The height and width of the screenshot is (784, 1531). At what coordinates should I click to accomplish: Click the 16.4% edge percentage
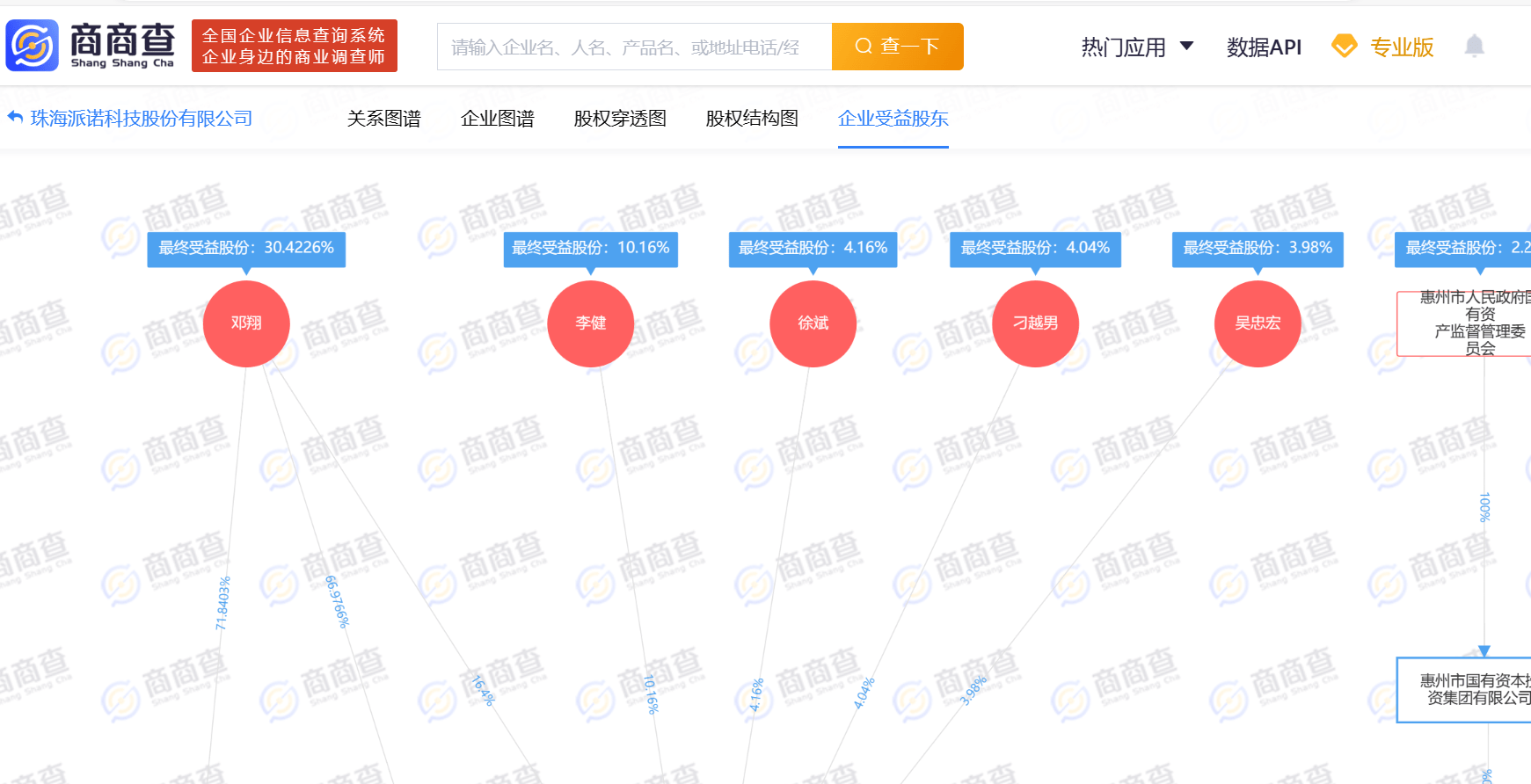coord(484,691)
